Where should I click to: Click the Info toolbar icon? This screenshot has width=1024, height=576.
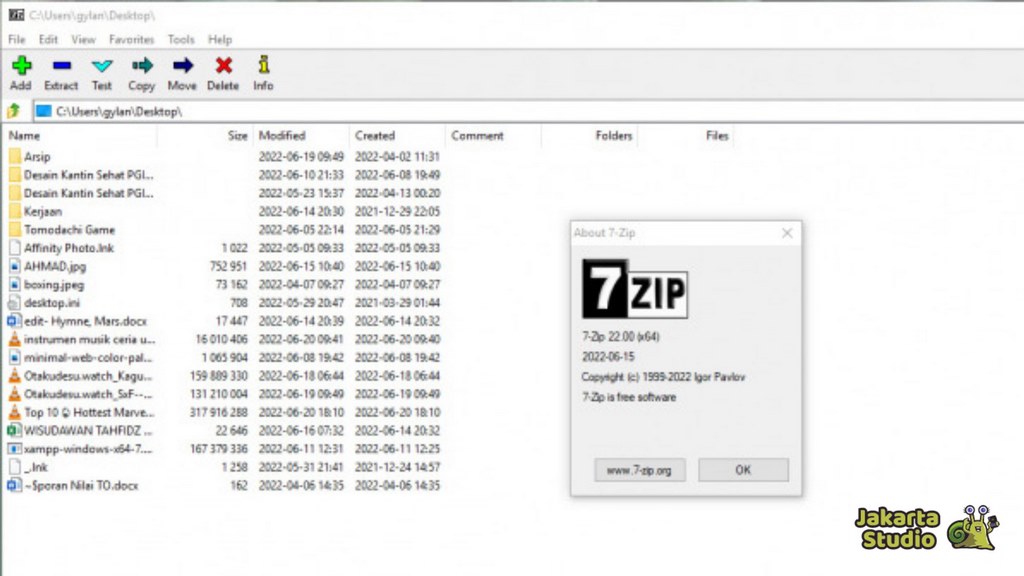[x=263, y=65]
